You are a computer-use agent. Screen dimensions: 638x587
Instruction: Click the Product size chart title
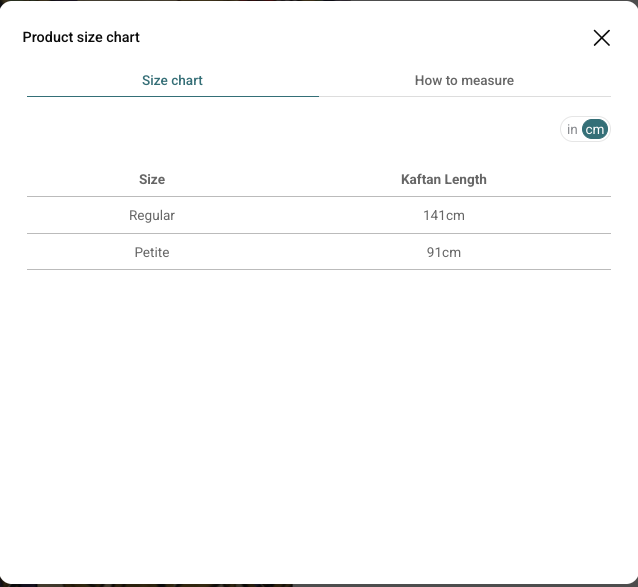point(81,37)
